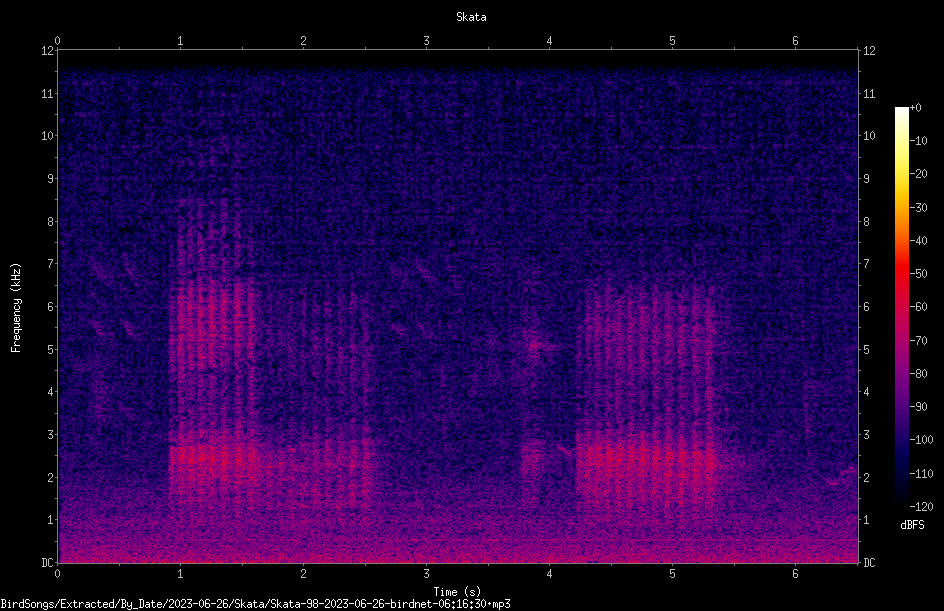Click the '7' tick on left frequency axis
944x611 pixels.
51,264
